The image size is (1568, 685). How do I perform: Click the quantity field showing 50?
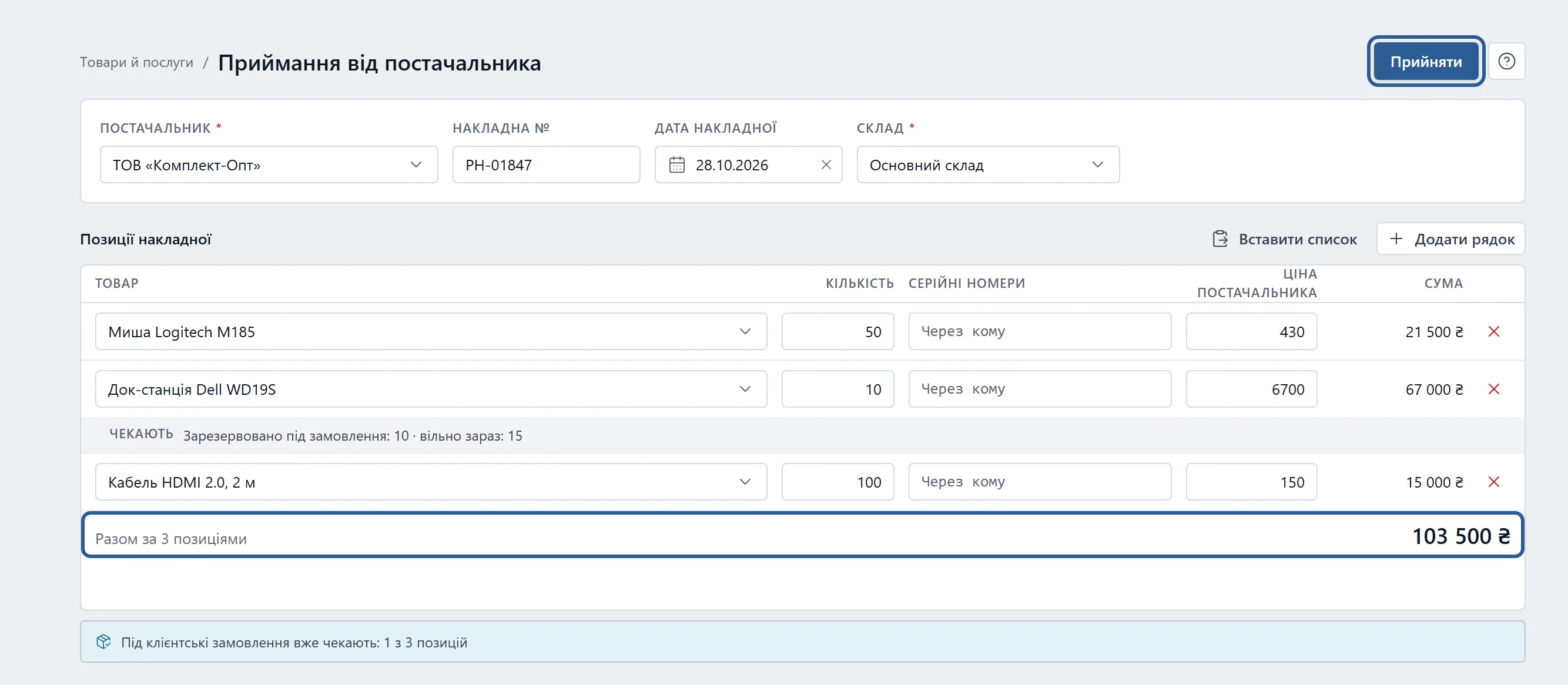837,331
